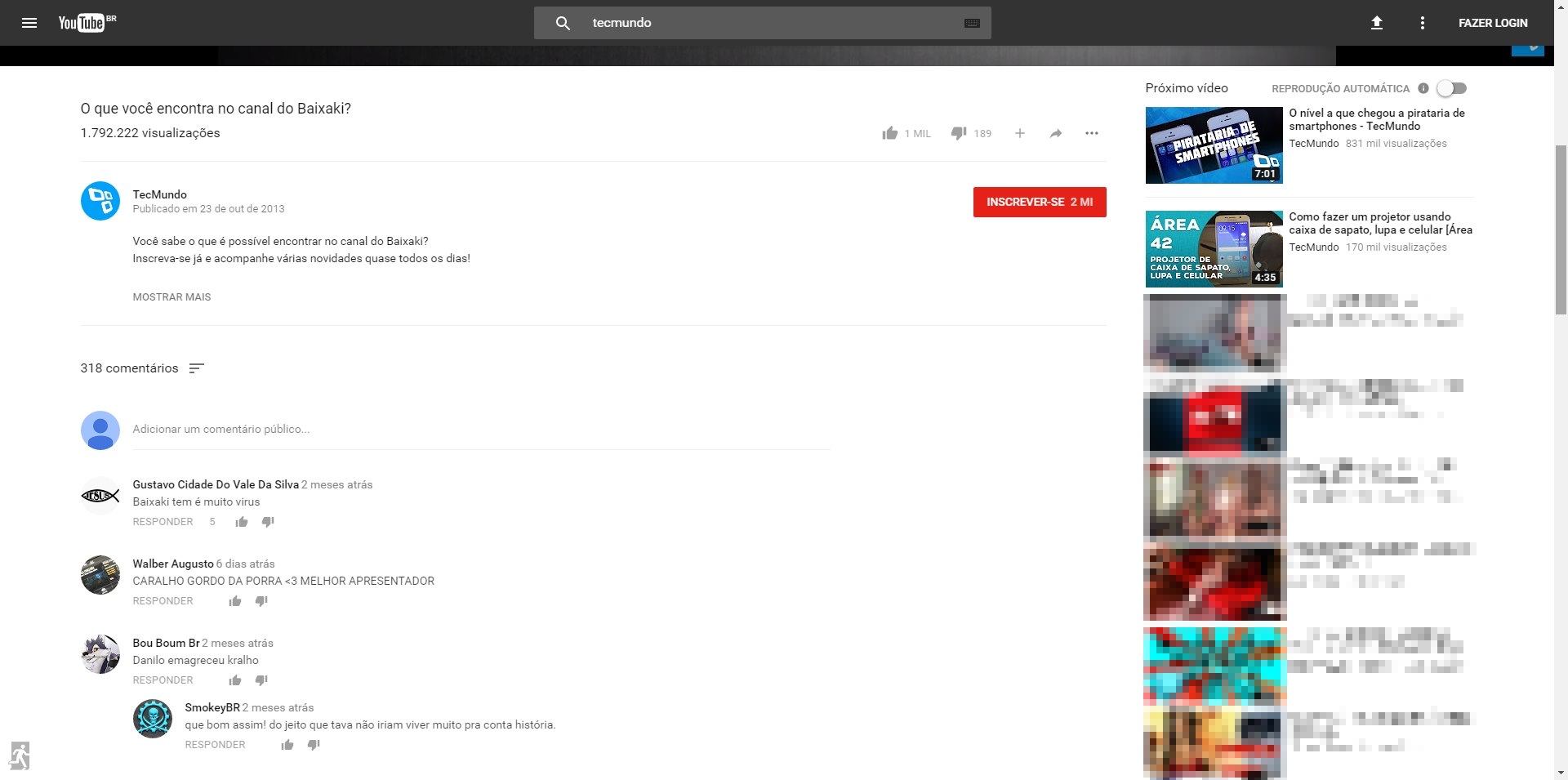
Task: Open title 'Como fazer um projetor usando'
Action: click(1381, 223)
